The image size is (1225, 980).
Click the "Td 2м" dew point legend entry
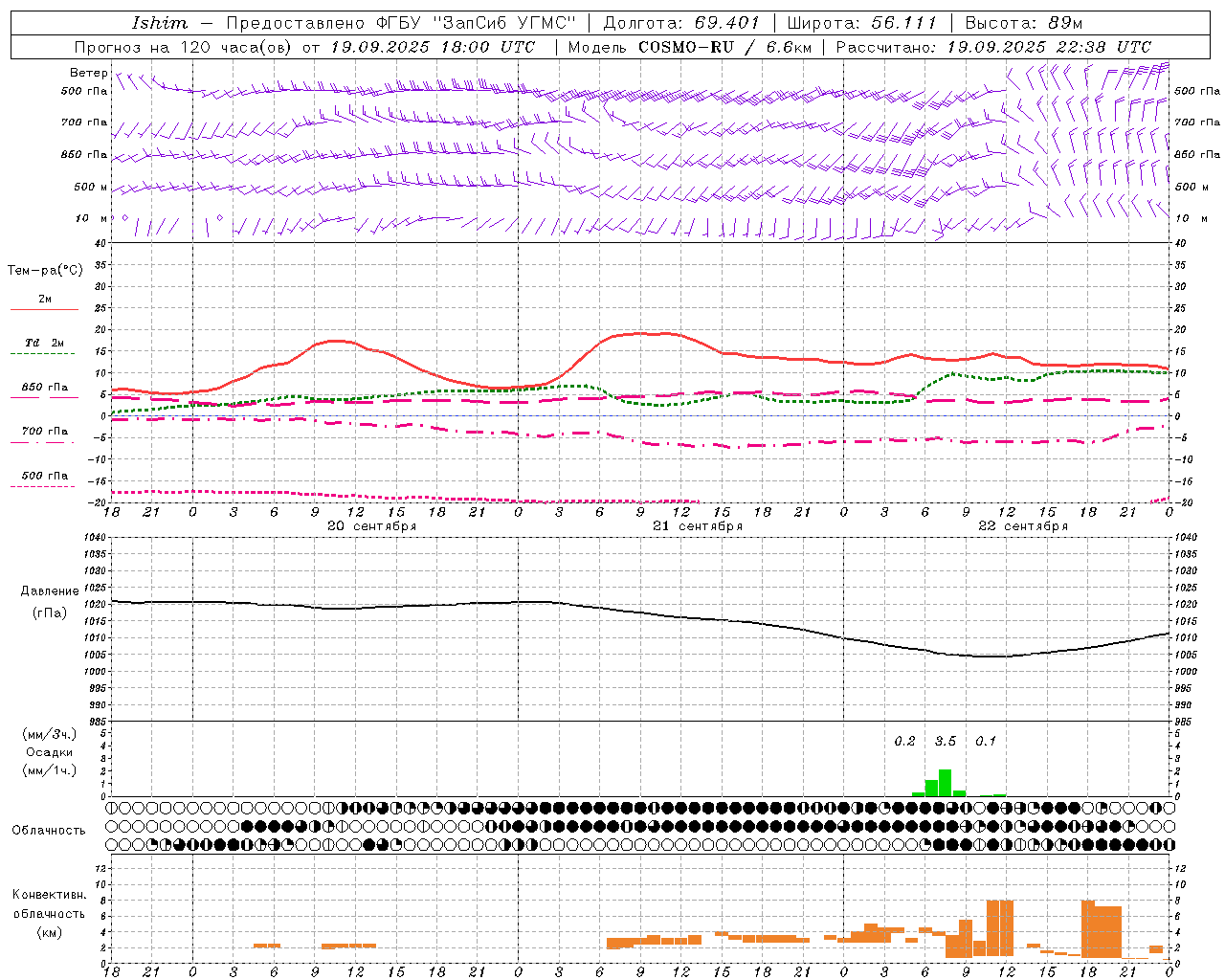45,343
